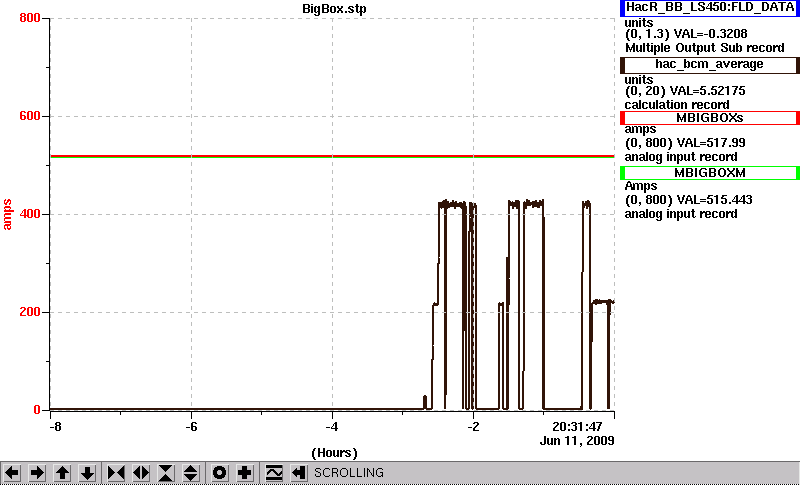Click the 400 tick on the y-axis
This screenshot has height=485, width=800.
[x=30, y=214]
